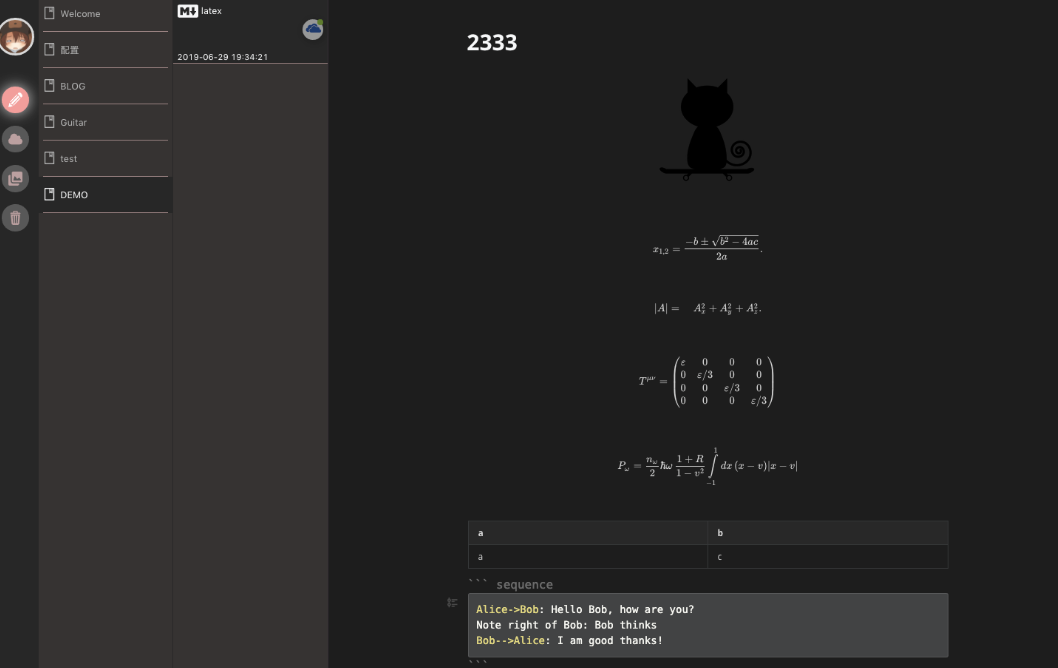Click the OneDrive cloud sync icon

[312, 29]
